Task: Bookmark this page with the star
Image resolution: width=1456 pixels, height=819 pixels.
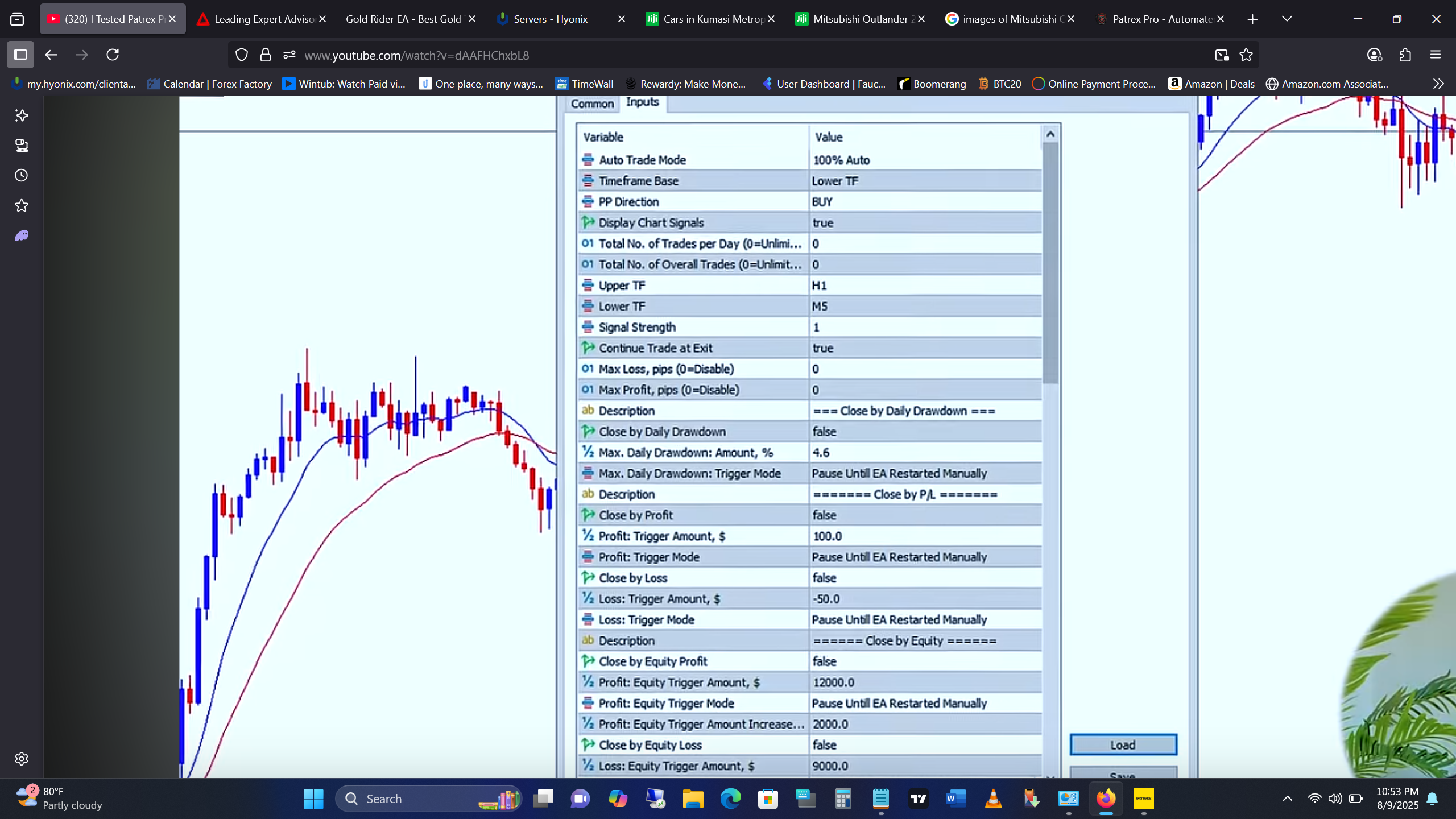Action: point(1246,55)
